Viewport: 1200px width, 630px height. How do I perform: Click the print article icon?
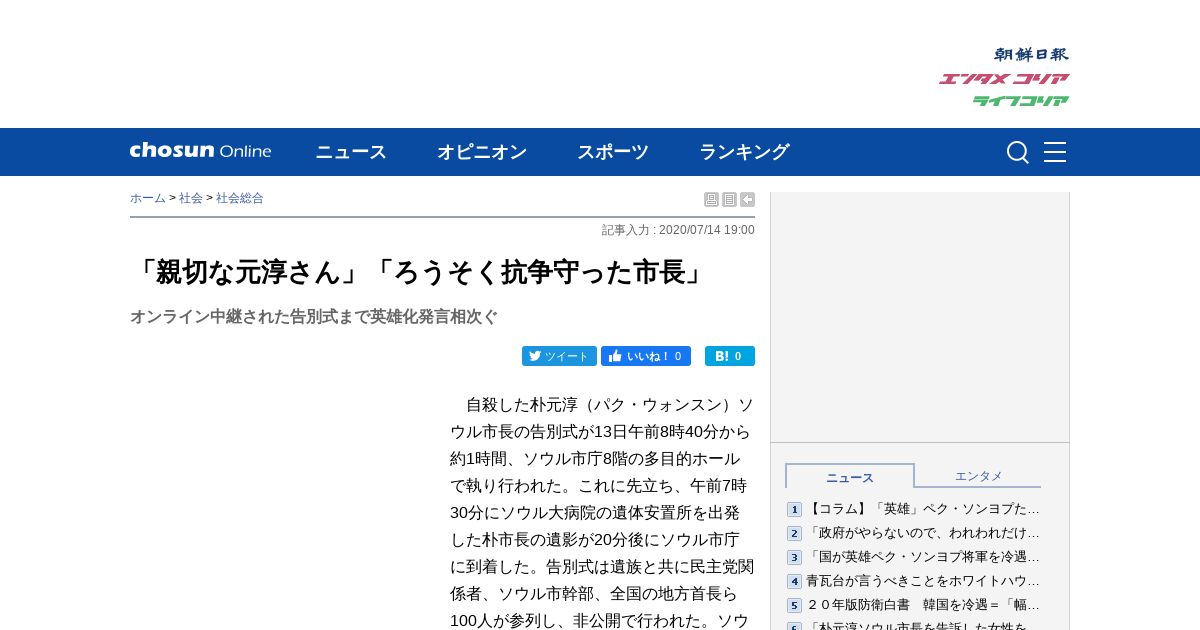pos(711,199)
